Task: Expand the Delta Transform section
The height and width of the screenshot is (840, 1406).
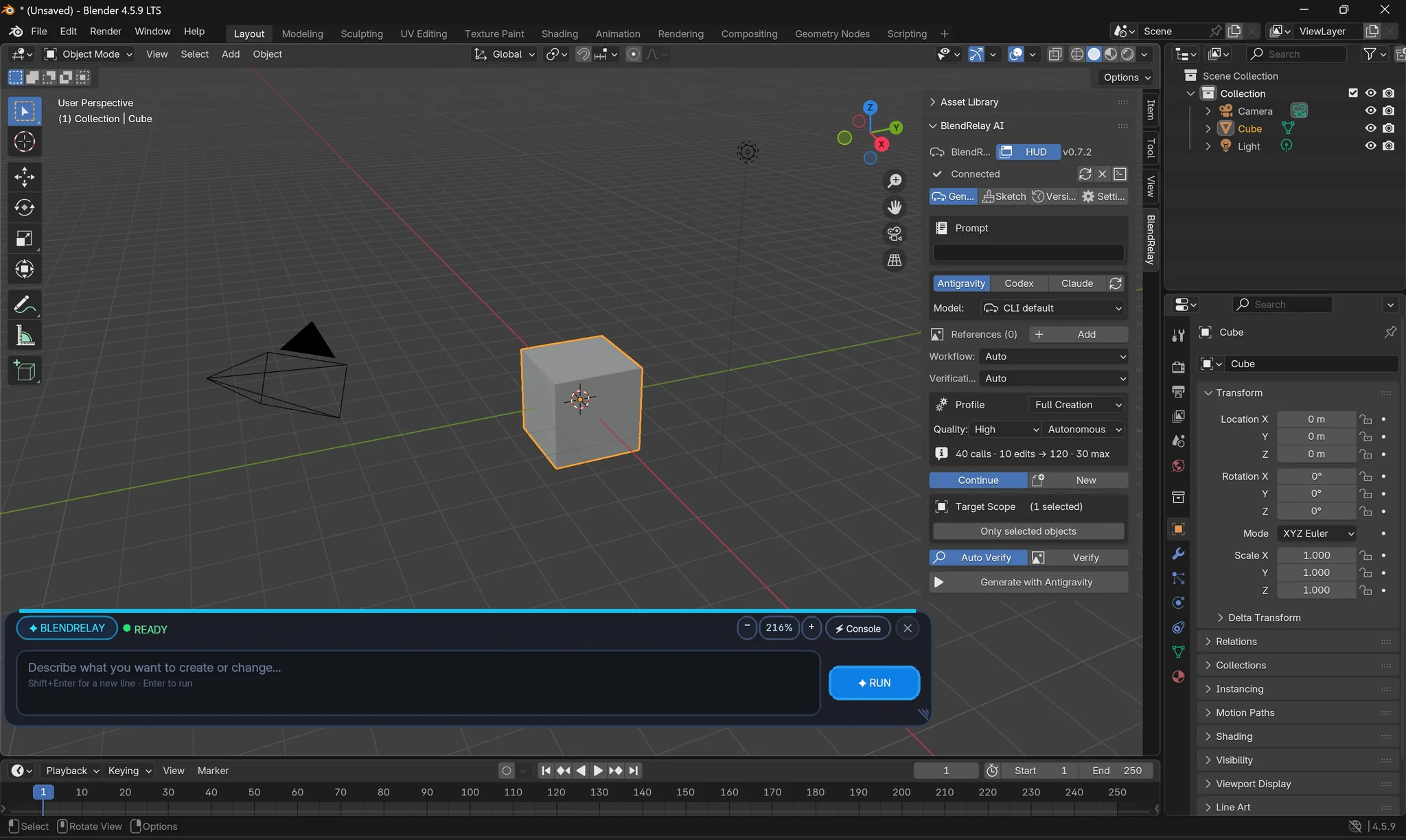Action: tap(1263, 618)
